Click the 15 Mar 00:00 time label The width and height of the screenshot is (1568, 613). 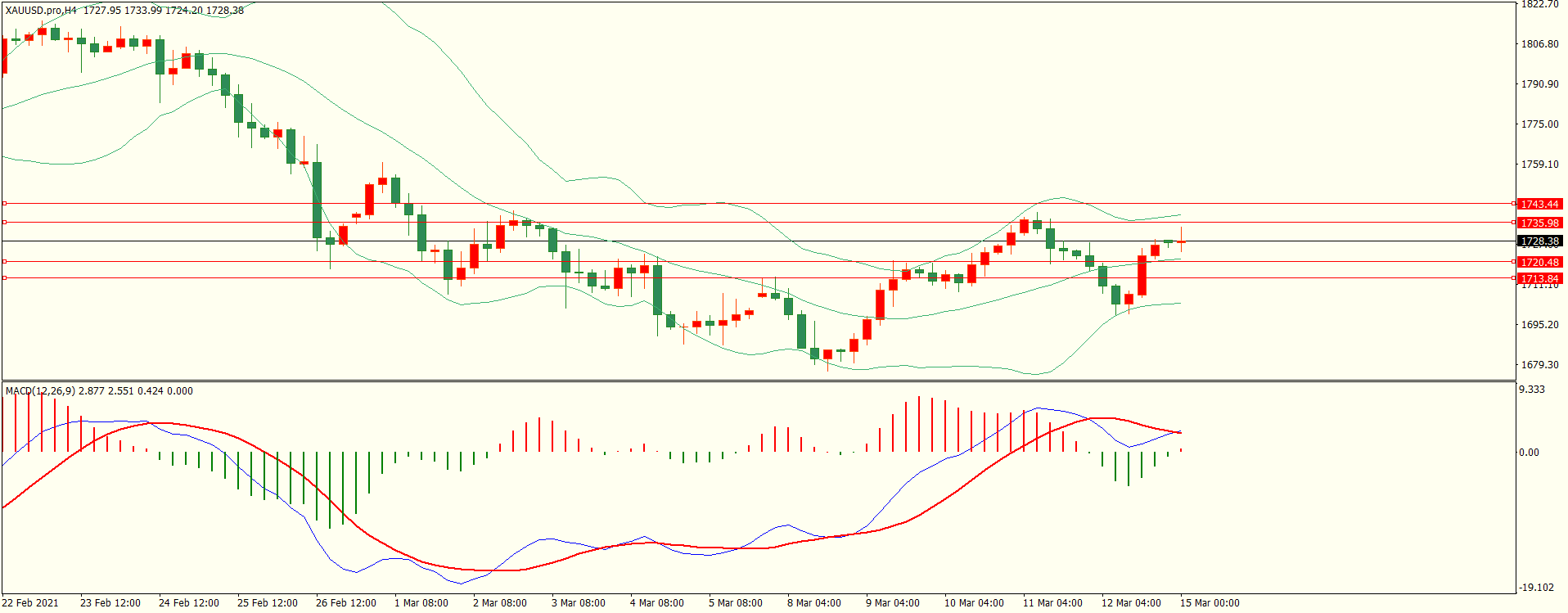click(x=1210, y=603)
